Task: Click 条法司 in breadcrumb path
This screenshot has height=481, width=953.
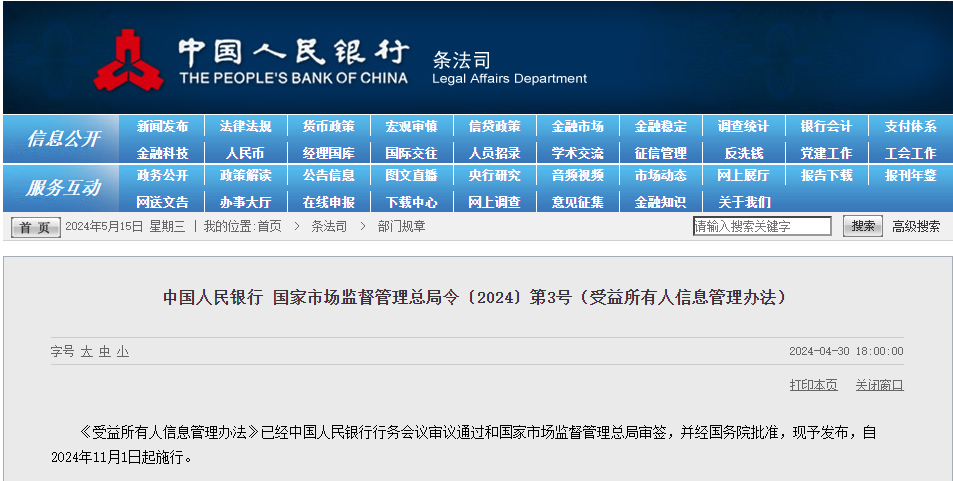Action: click(x=329, y=227)
